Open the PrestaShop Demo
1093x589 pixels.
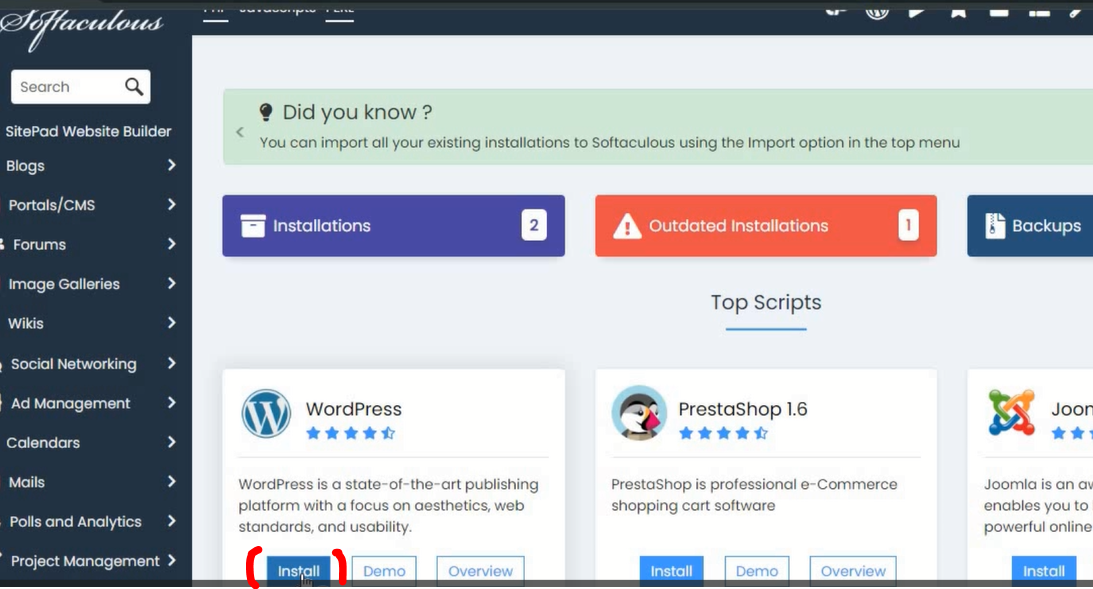pos(757,571)
